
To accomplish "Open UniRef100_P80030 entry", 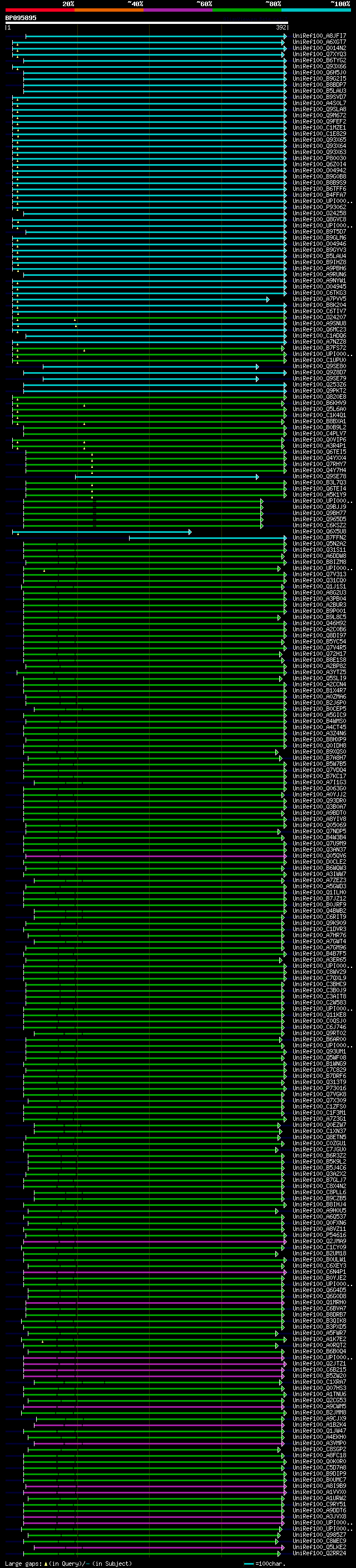I will pyautogui.click(x=319, y=159).
